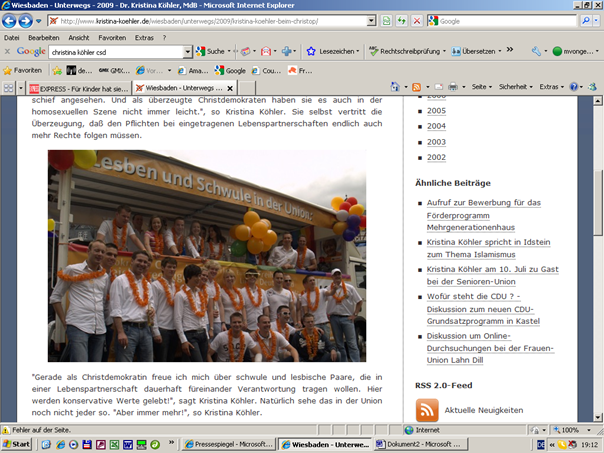Click the read mail icon in command bar
The height and width of the screenshot is (453, 604).
click(439, 87)
